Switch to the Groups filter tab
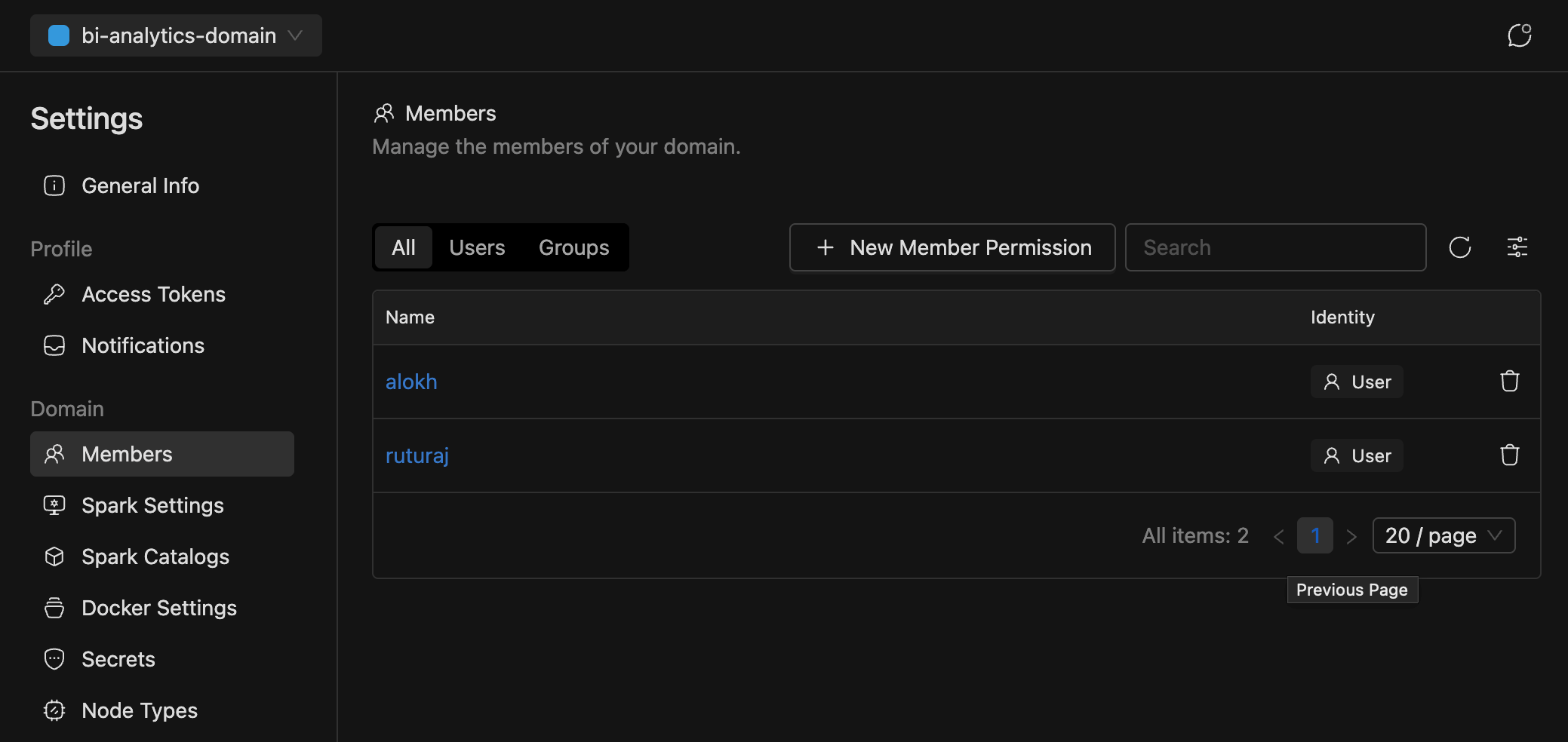Image resolution: width=1568 pixels, height=742 pixels. [x=573, y=247]
